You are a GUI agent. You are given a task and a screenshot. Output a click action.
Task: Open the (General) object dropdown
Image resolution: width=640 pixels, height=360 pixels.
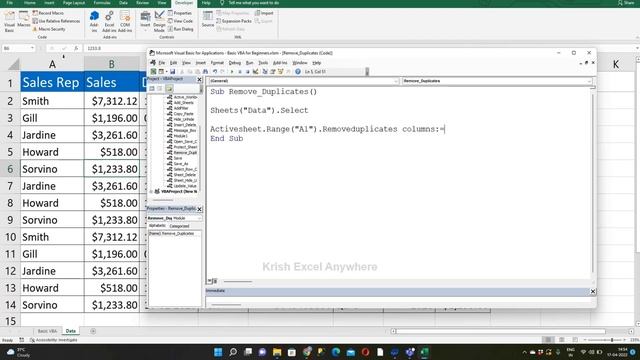point(396,81)
